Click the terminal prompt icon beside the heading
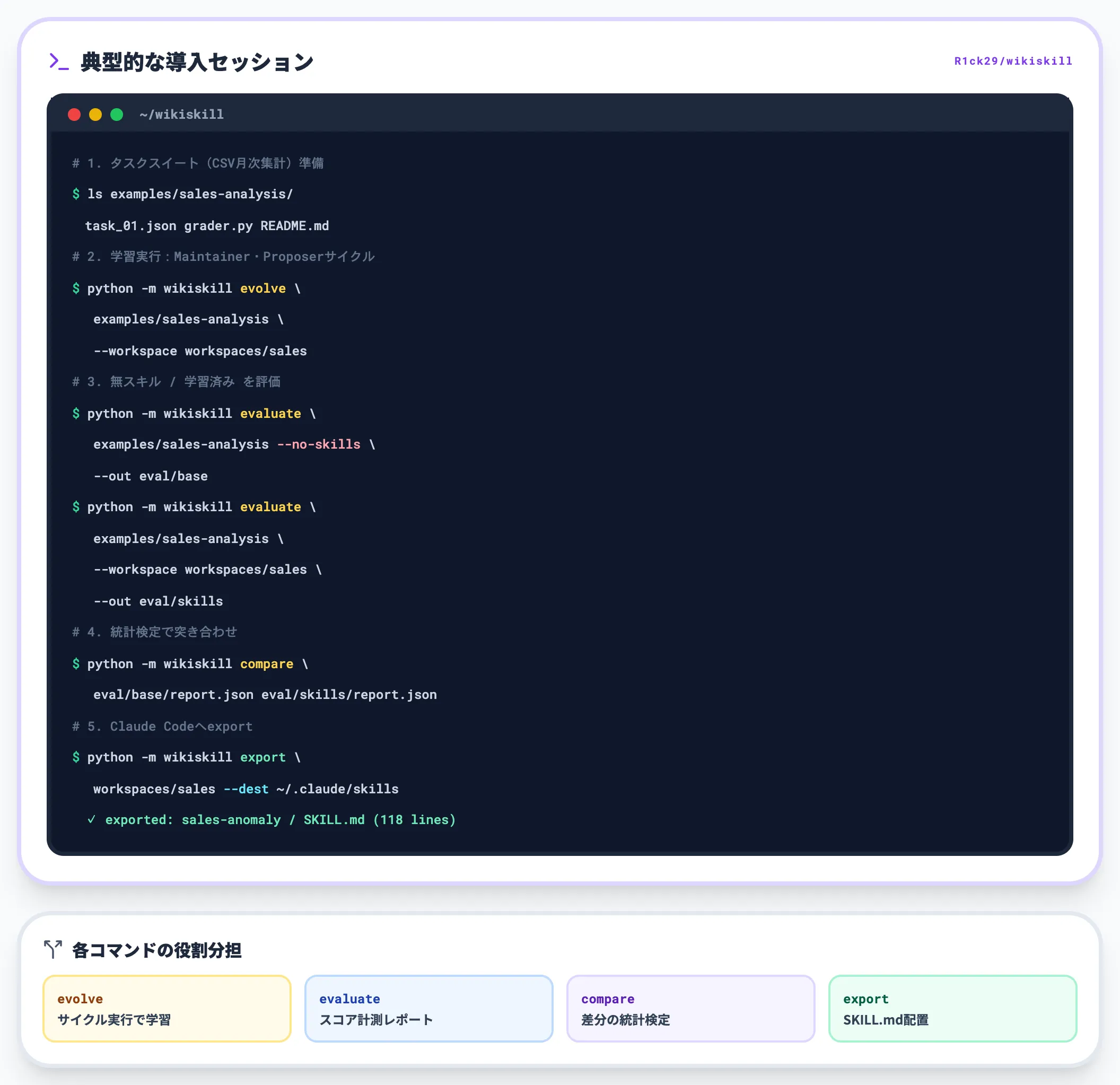This screenshot has height=1085, width=1120. click(x=59, y=62)
